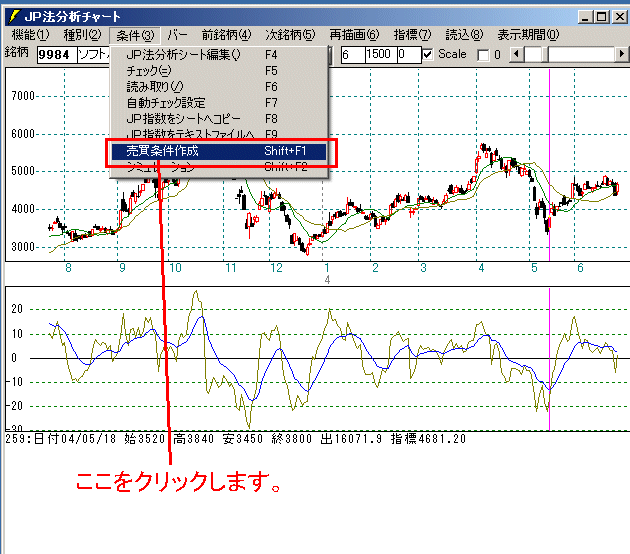The image size is (630, 554).
Task: Select JP法分析シート編集 menu entry
Action: click(x=219, y=55)
